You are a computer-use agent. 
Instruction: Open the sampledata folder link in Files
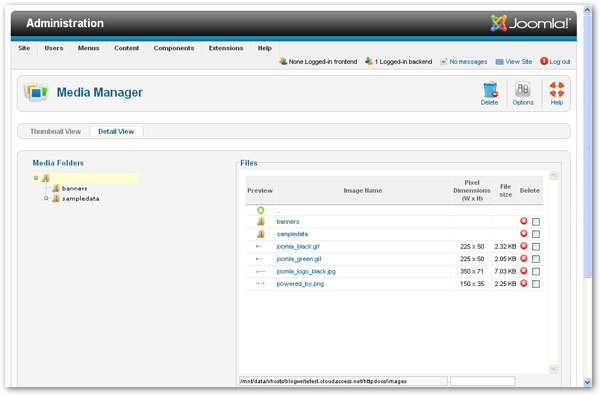pyautogui.click(x=292, y=234)
